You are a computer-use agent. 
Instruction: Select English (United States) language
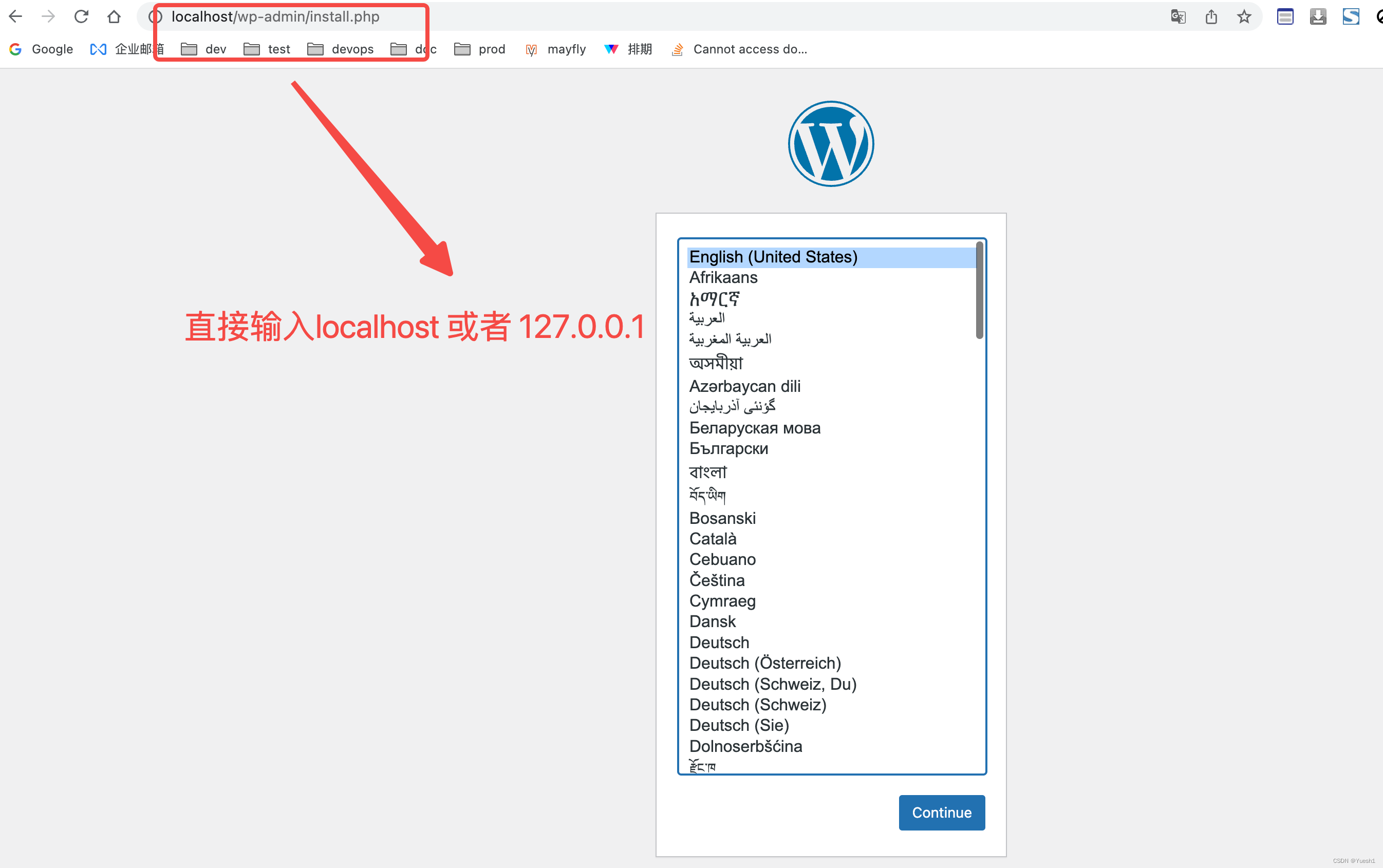[x=831, y=257]
